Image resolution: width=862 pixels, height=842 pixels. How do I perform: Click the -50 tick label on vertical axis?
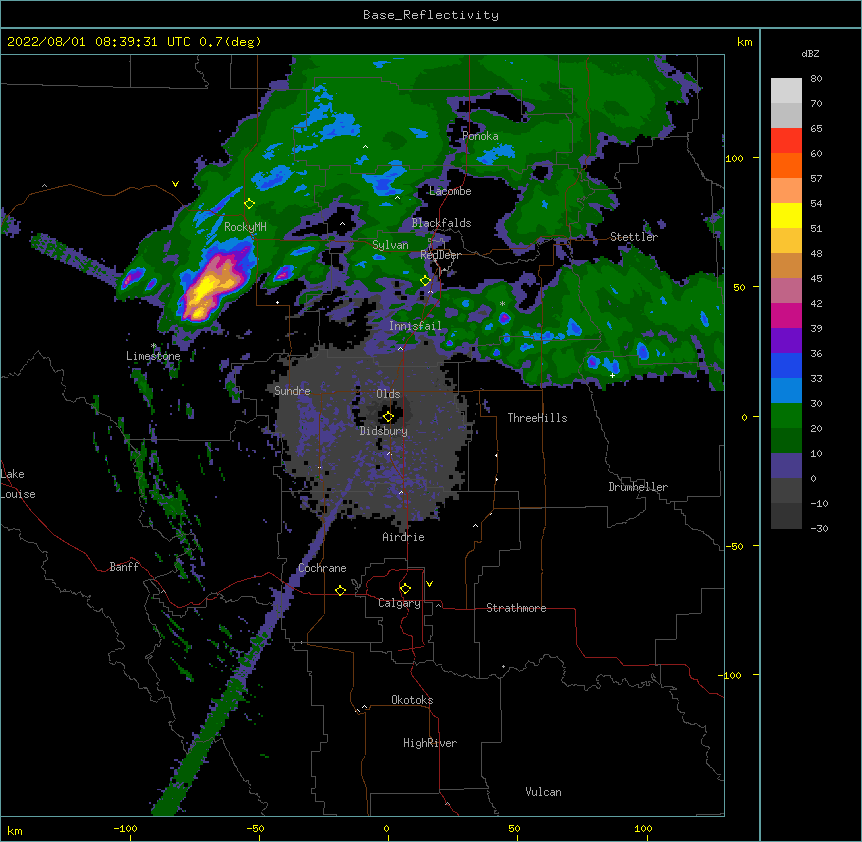[734, 546]
